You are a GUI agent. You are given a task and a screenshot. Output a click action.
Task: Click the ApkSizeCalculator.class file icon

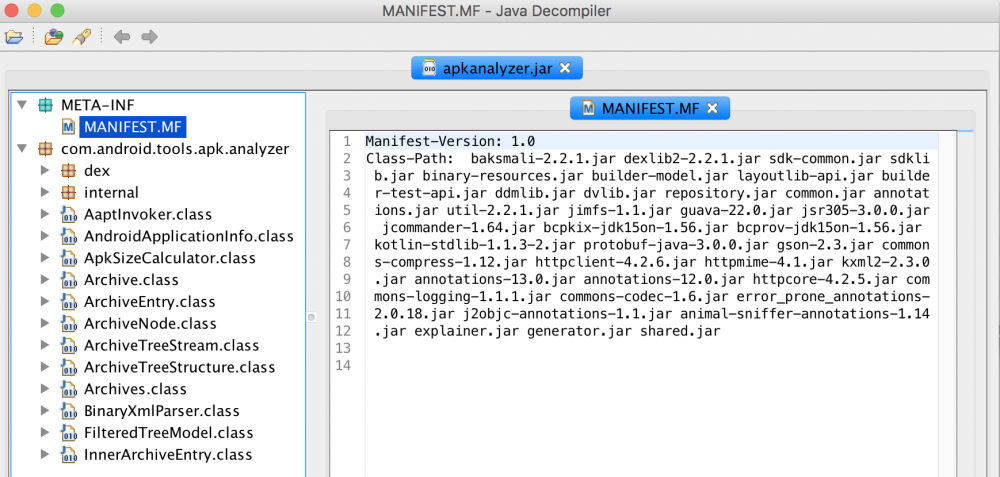click(x=68, y=258)
